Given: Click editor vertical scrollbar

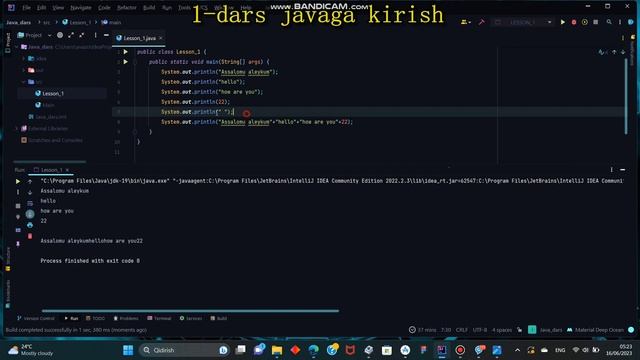Looking at the screenshot, I should coord(626,96).
